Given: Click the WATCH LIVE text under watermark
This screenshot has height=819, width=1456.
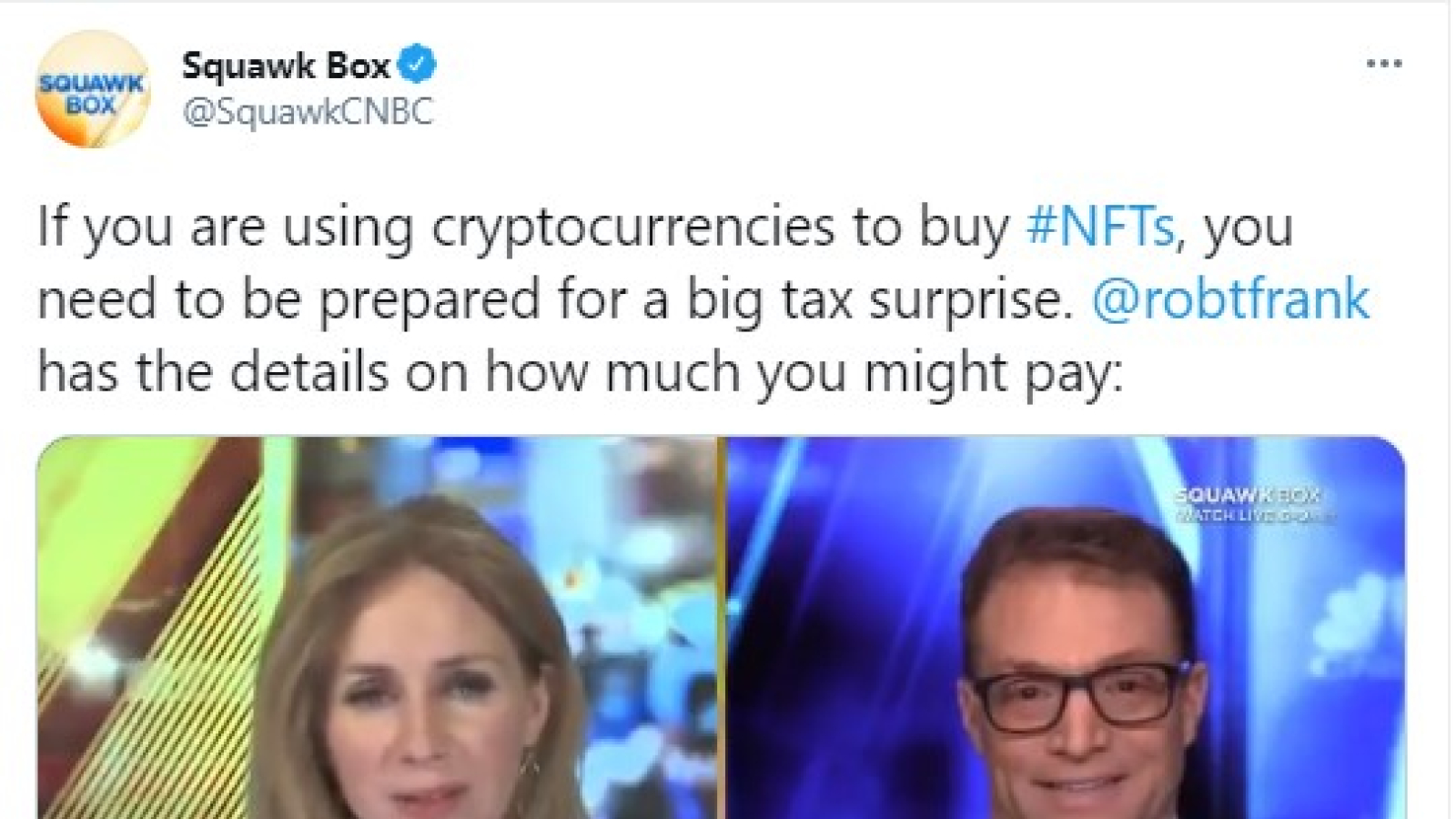Looking at the screenshot, I should click(1254, 516).
